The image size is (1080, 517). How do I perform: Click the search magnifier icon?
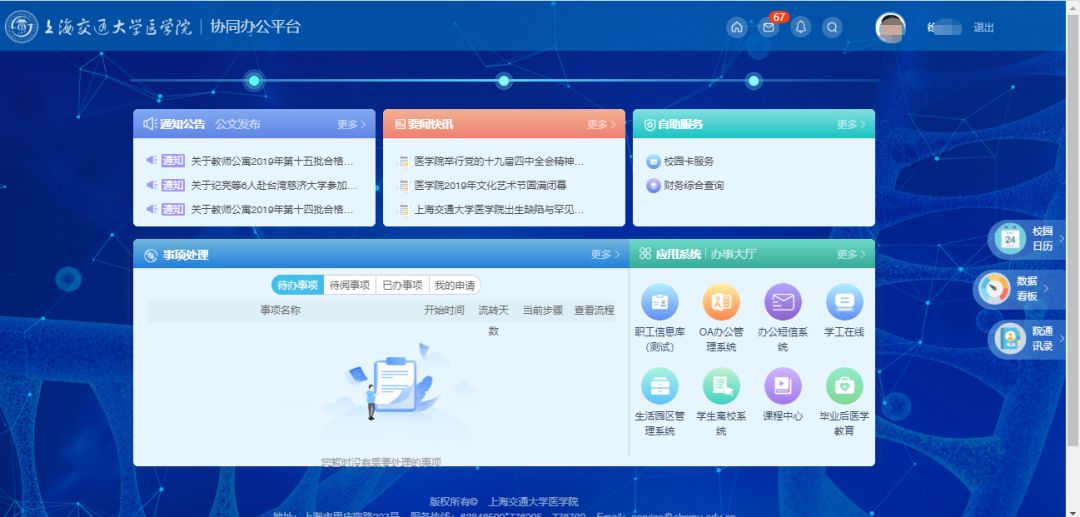click(x=832, y=28)
